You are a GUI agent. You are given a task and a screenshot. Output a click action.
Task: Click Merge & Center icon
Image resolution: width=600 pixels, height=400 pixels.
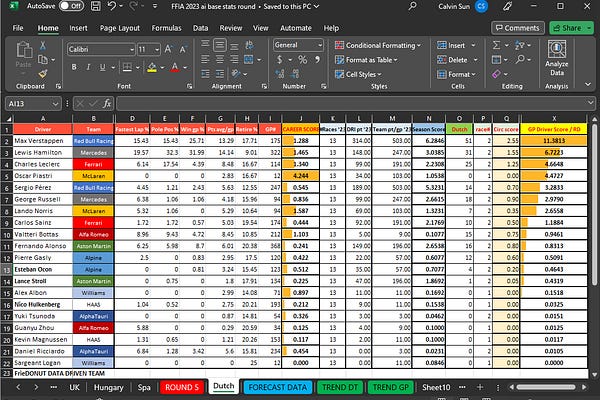tap(249, 60)
